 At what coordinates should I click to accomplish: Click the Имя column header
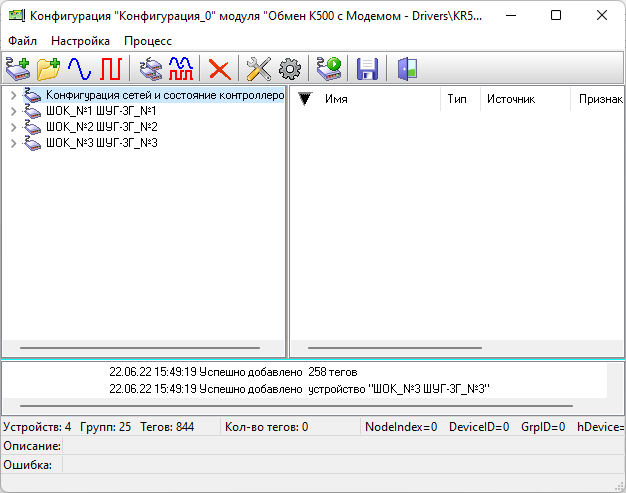pos(336,99)
